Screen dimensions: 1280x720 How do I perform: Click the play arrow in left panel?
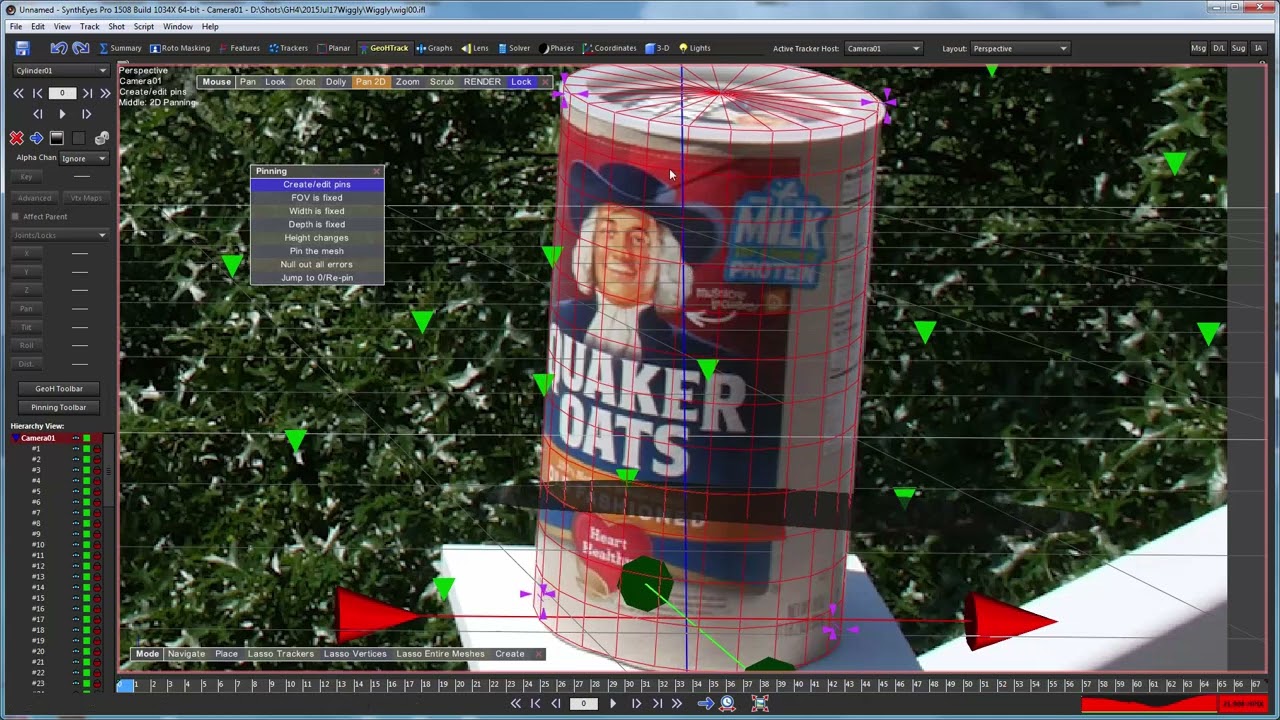click(62, 115)
